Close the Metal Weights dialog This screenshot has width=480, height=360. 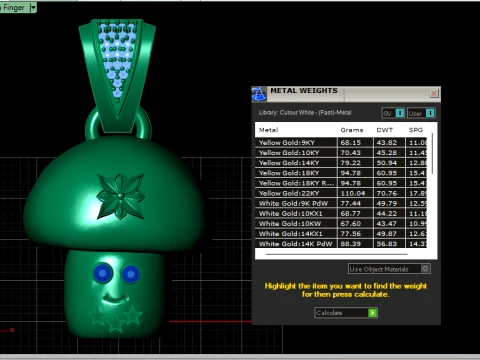tap(434, 93)
